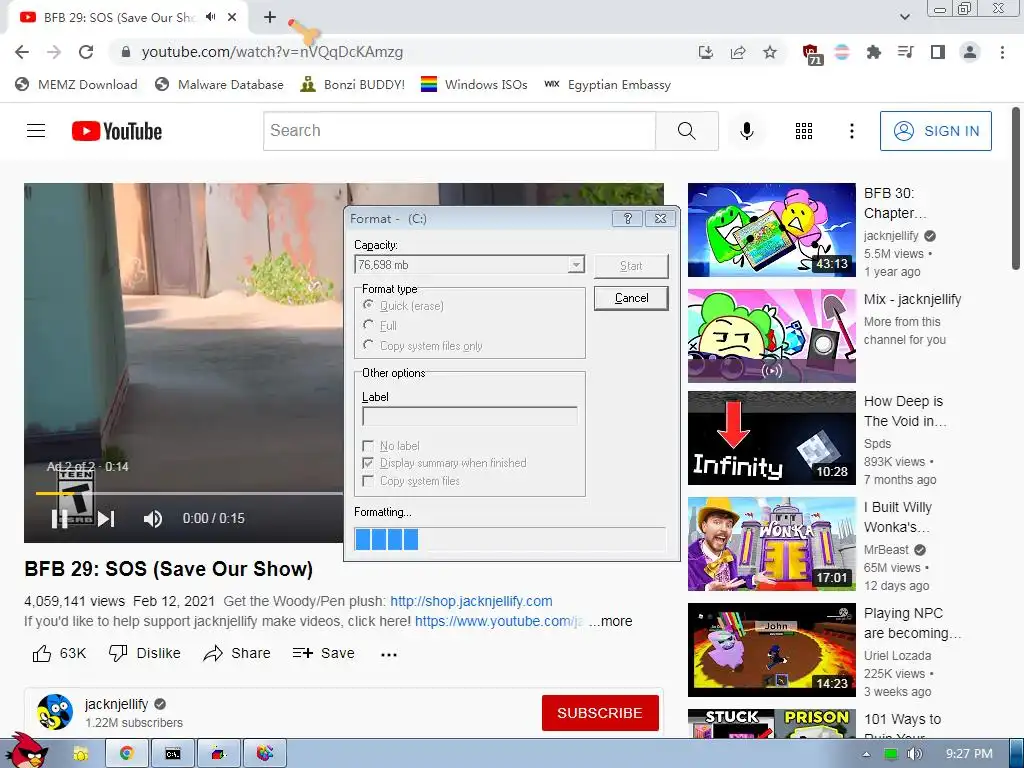Screen dimensions: 1024x768
Task: Open Chrome in the taskbar
Action: click(127, 754)
